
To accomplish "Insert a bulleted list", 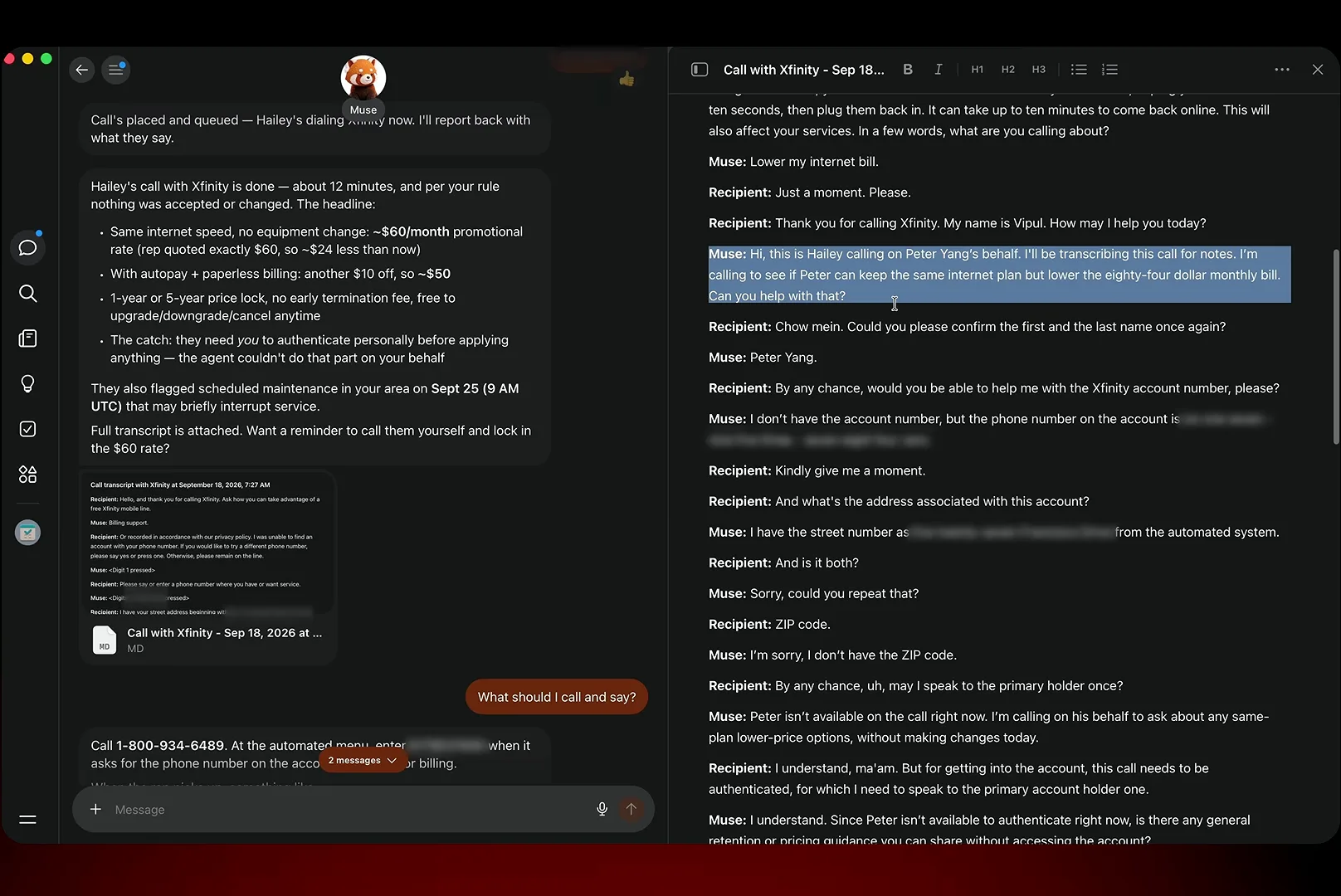I will click(x=1079, y=70).
